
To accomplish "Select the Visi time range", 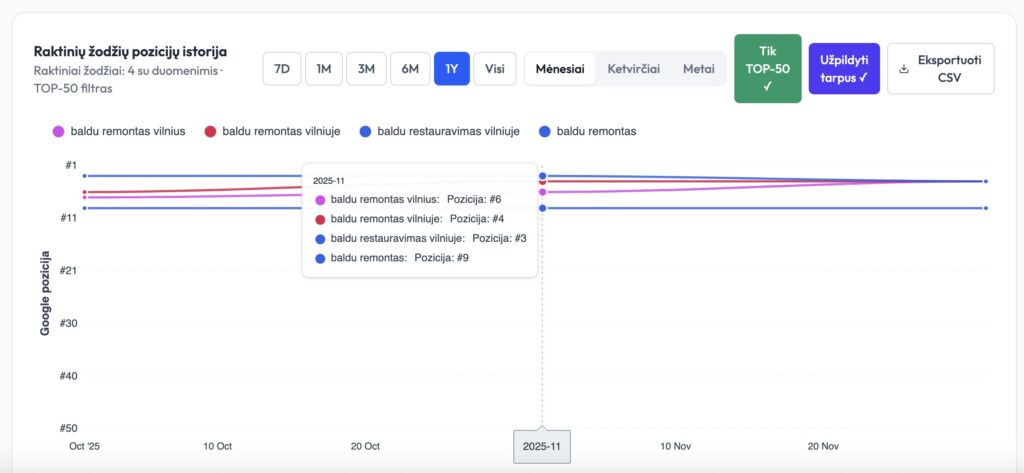I will [495, 69].
